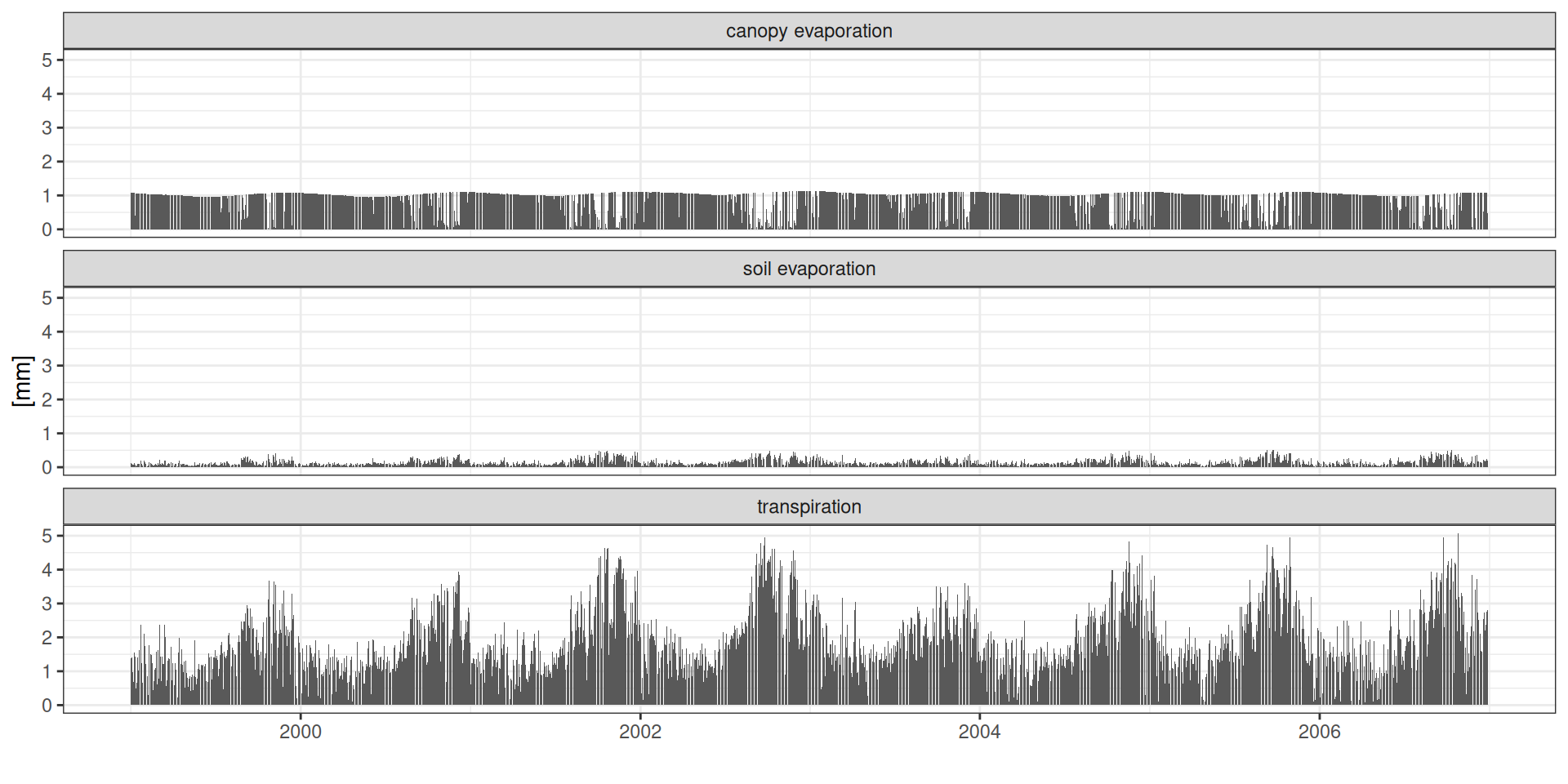The height and width of the screenshot is (784, 1568).
Task: Click the transpiration facet title
Action: click(x=808, y=506)
